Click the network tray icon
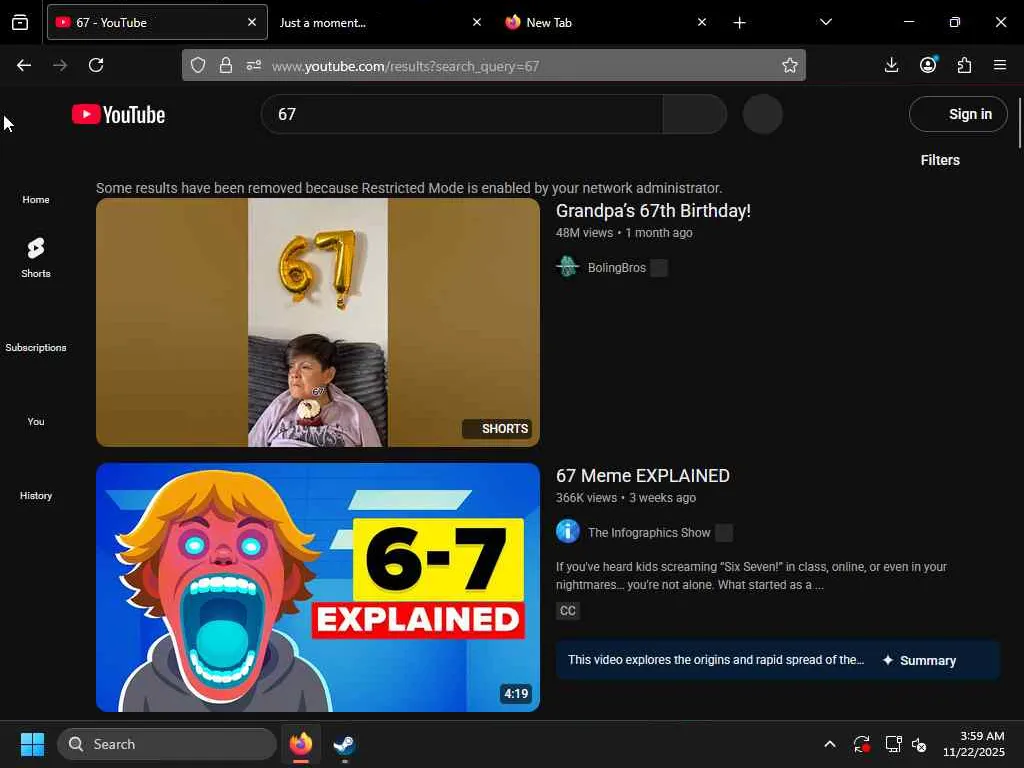Screen dimensions: 1024x768 (x=893, y=744)
